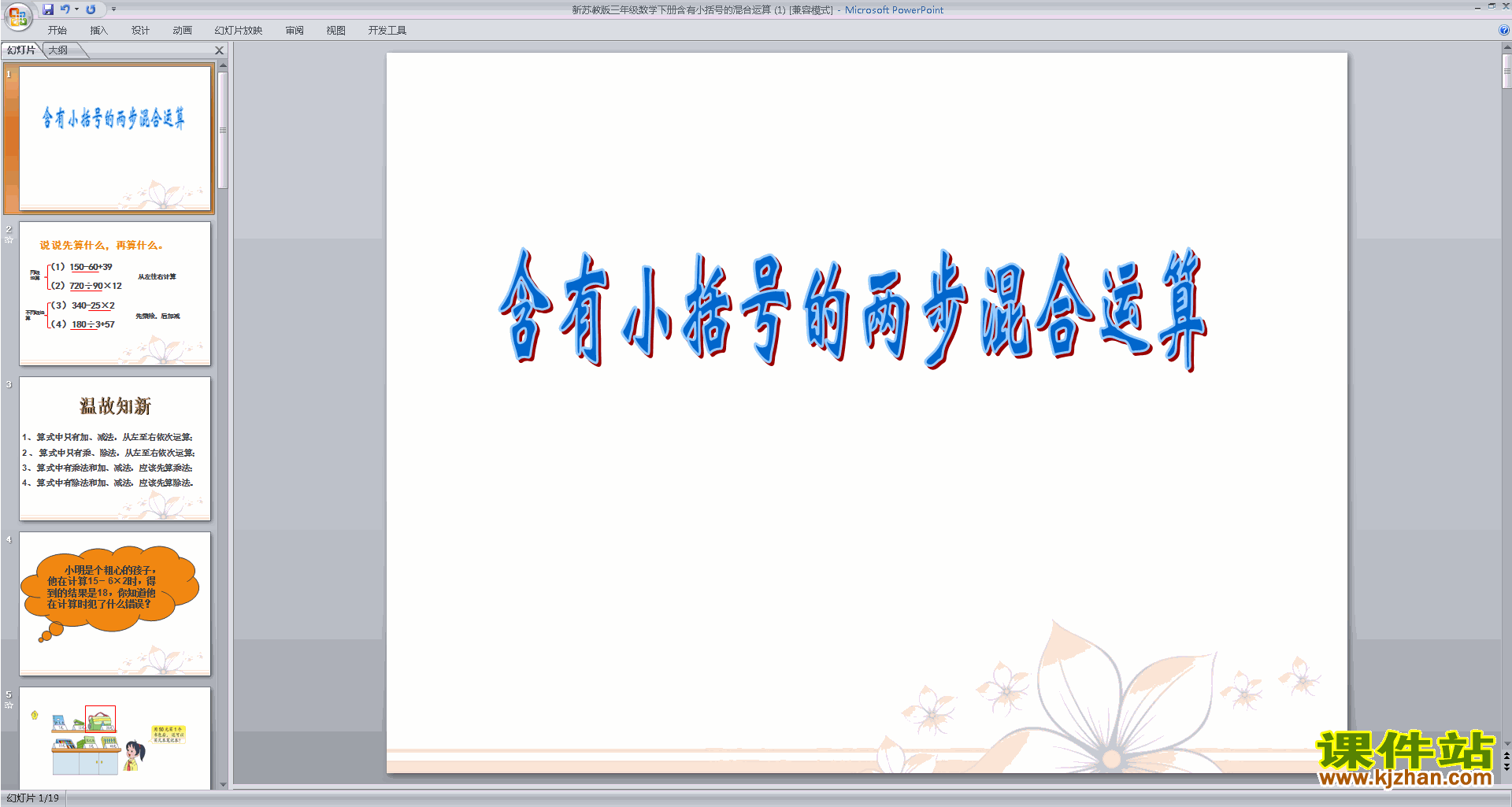Click the thumbnail pane scrollbar thumb
This screenshot has width=1512, height=807.
pyautogui.click(x=223, y=130)
